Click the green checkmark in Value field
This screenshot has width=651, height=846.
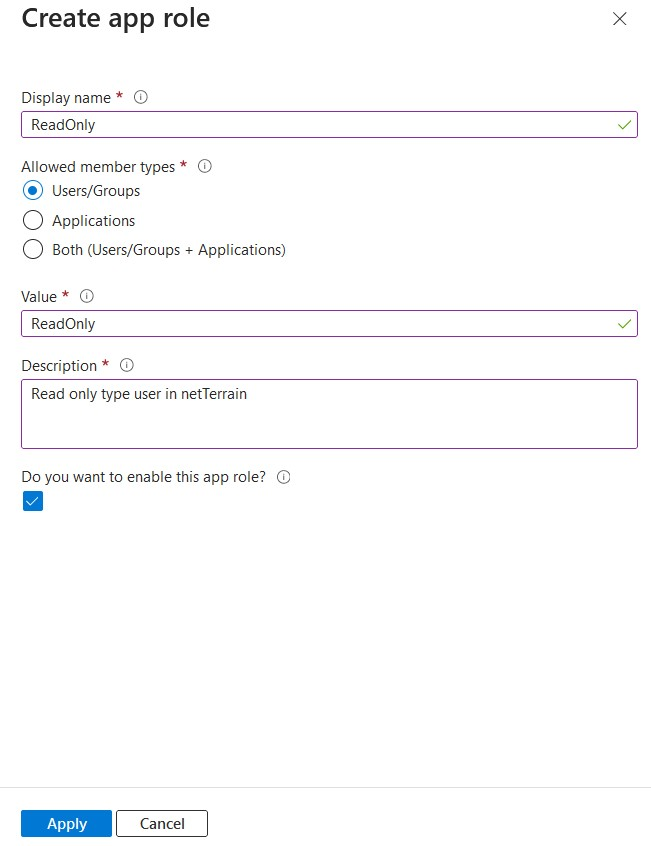tap(625, 324)
